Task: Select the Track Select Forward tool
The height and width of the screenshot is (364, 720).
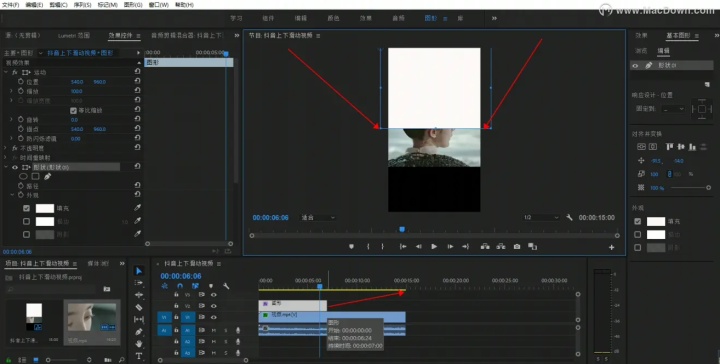Action: [139, 283]
